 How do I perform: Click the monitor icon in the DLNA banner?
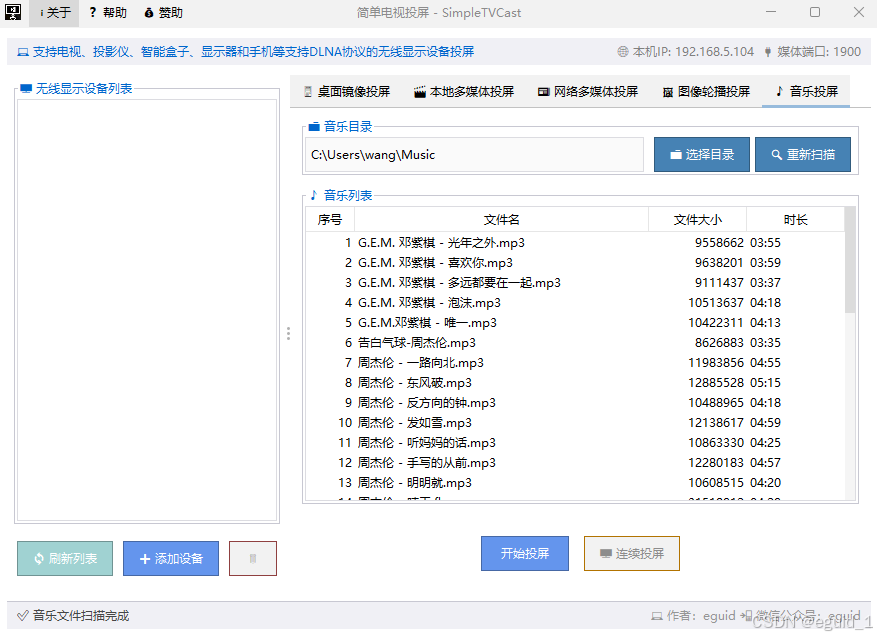[x=23, y=52]
